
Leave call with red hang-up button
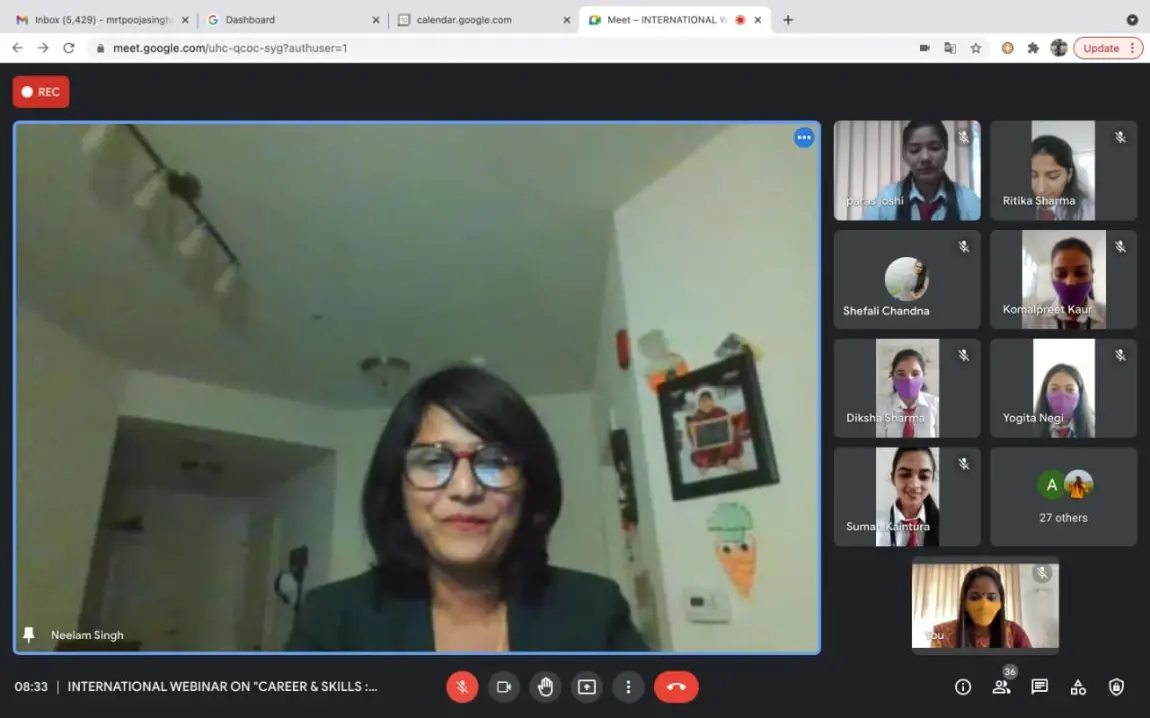pyautogui.click(x=676, y=687)
